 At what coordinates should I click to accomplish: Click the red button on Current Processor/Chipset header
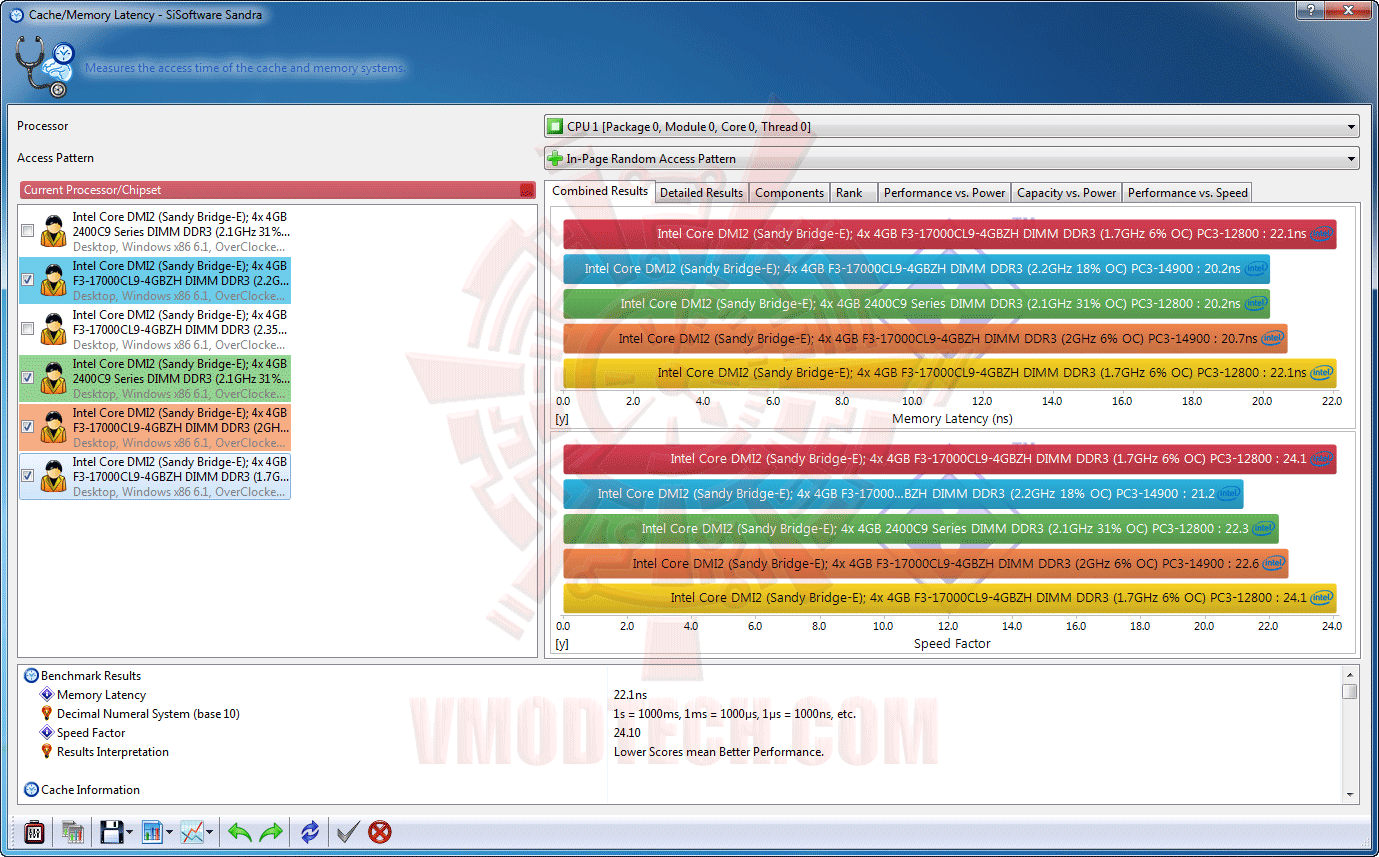527,190
